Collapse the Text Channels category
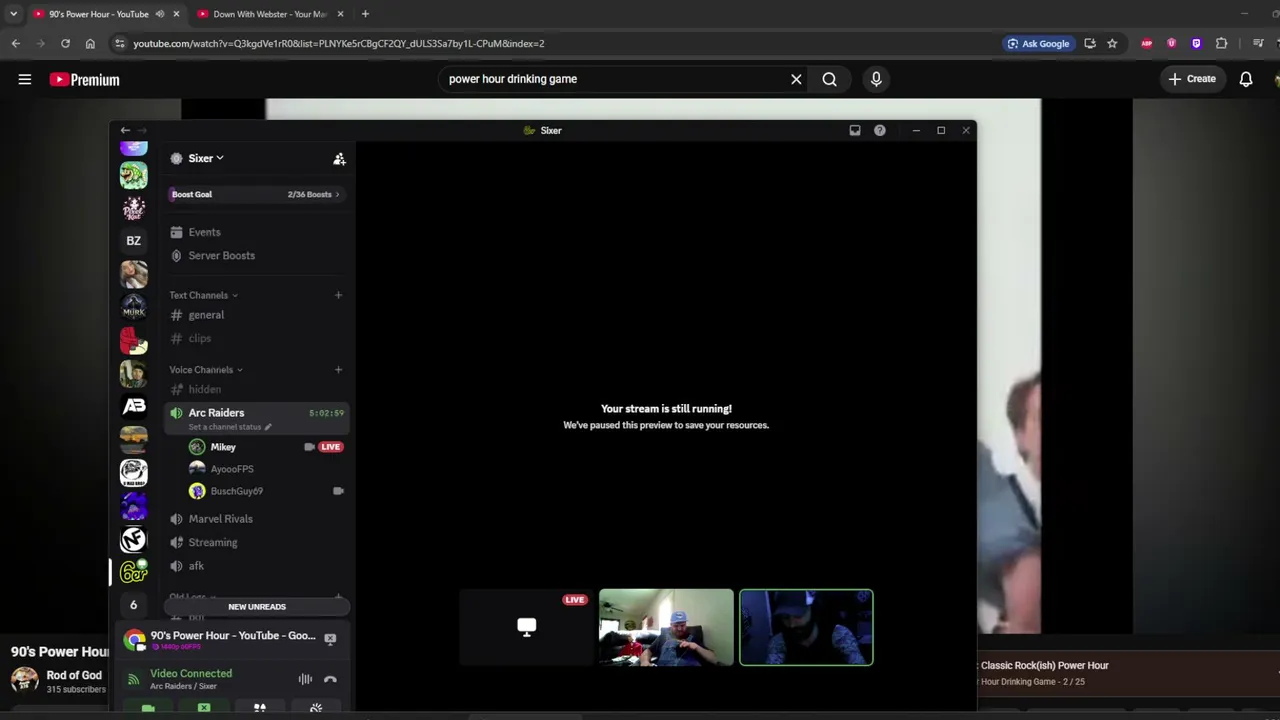 pos(203,295)
